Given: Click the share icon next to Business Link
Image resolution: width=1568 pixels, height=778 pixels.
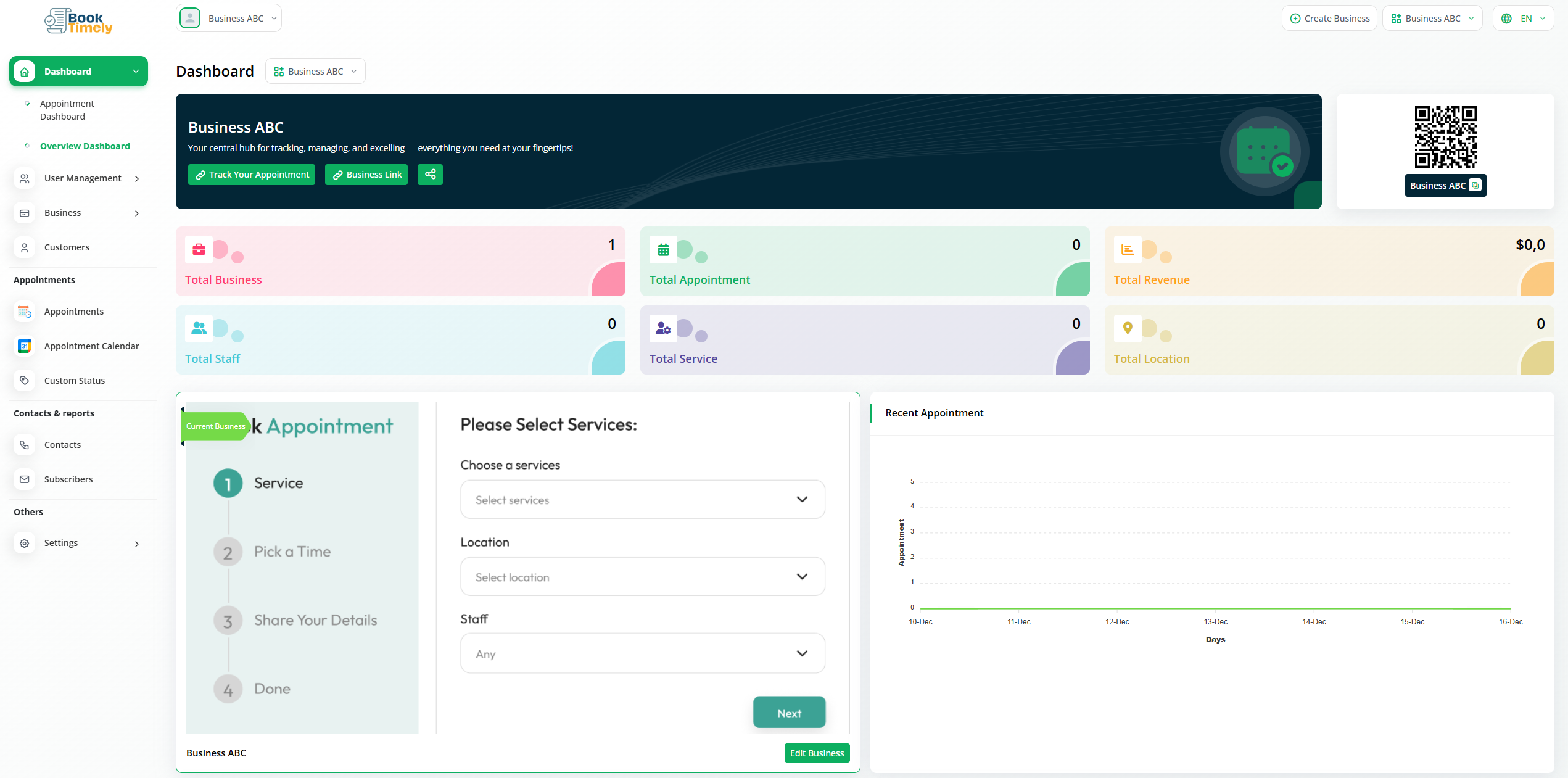Looking at the screenshot, I should pyautogui.click(x=430, y=175).
